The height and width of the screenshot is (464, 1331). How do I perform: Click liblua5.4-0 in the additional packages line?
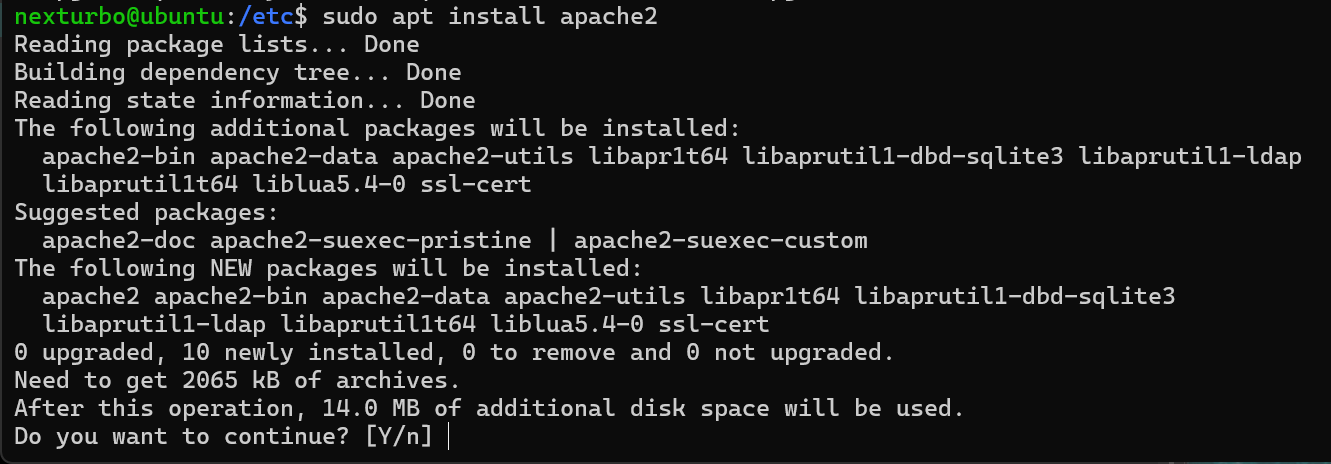[x=329, y=185]
